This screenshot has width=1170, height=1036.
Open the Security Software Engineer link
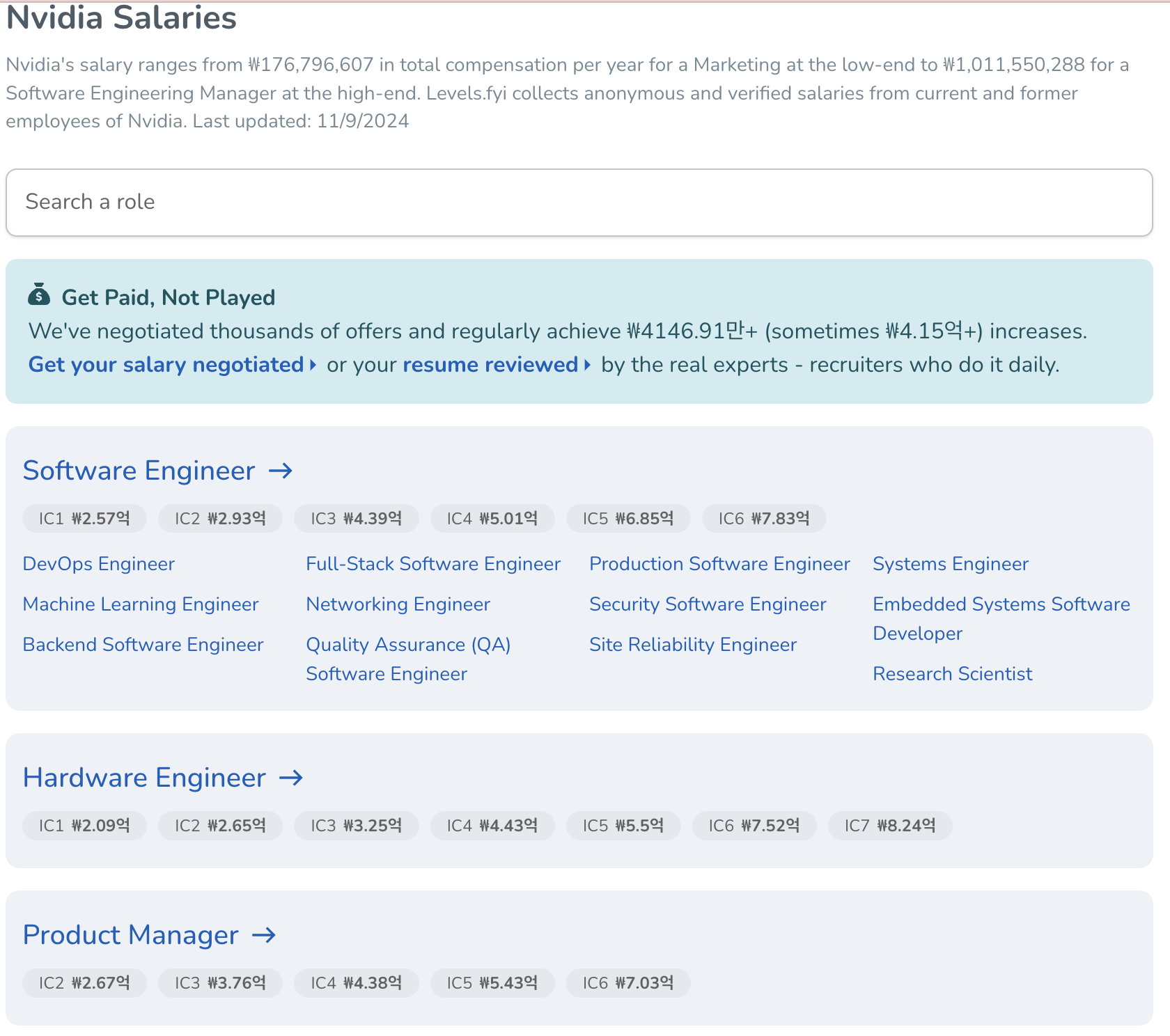[x=708, y=604]
